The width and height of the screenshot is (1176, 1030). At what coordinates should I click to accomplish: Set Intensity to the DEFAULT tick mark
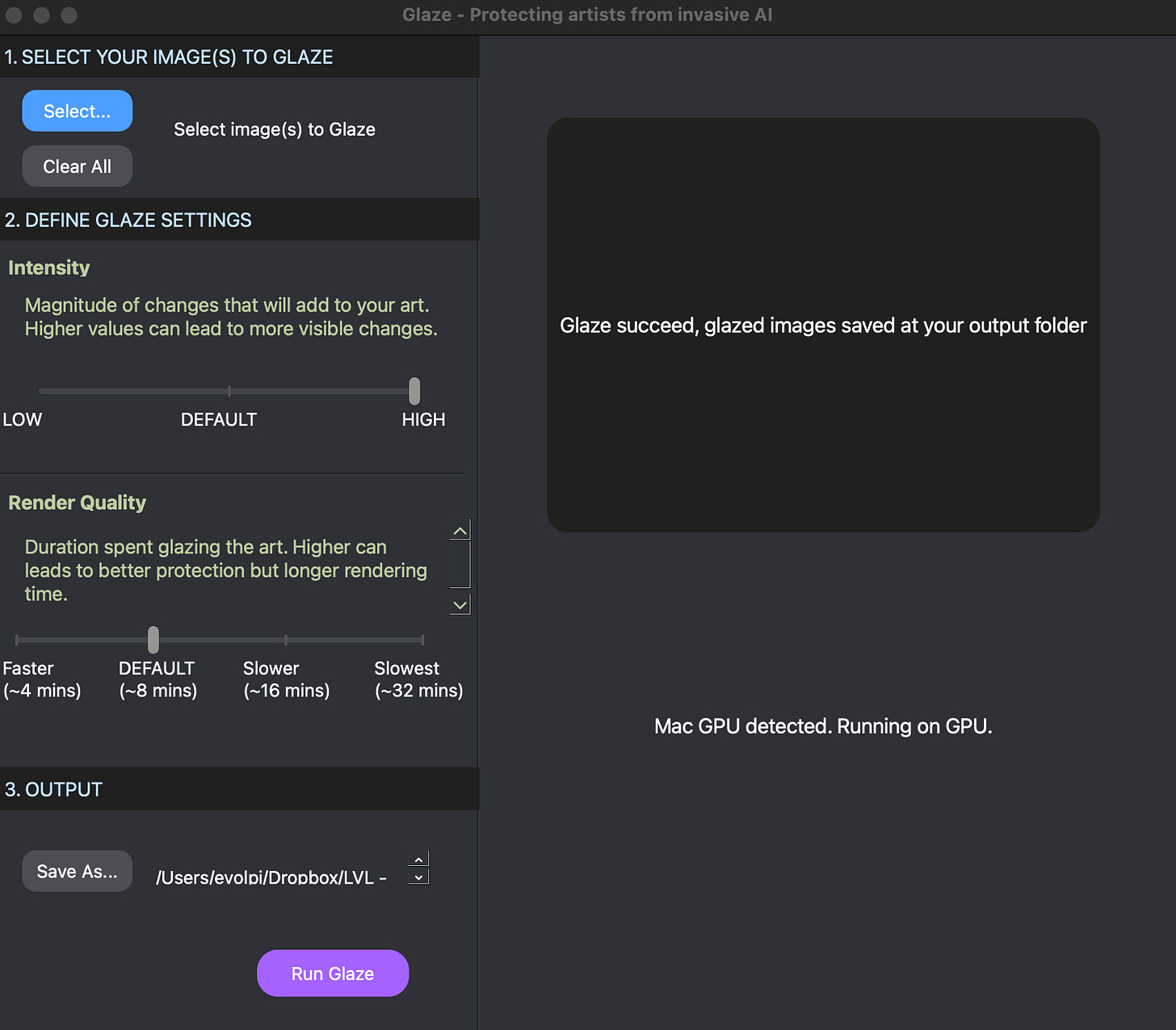(x=229, y=391)
